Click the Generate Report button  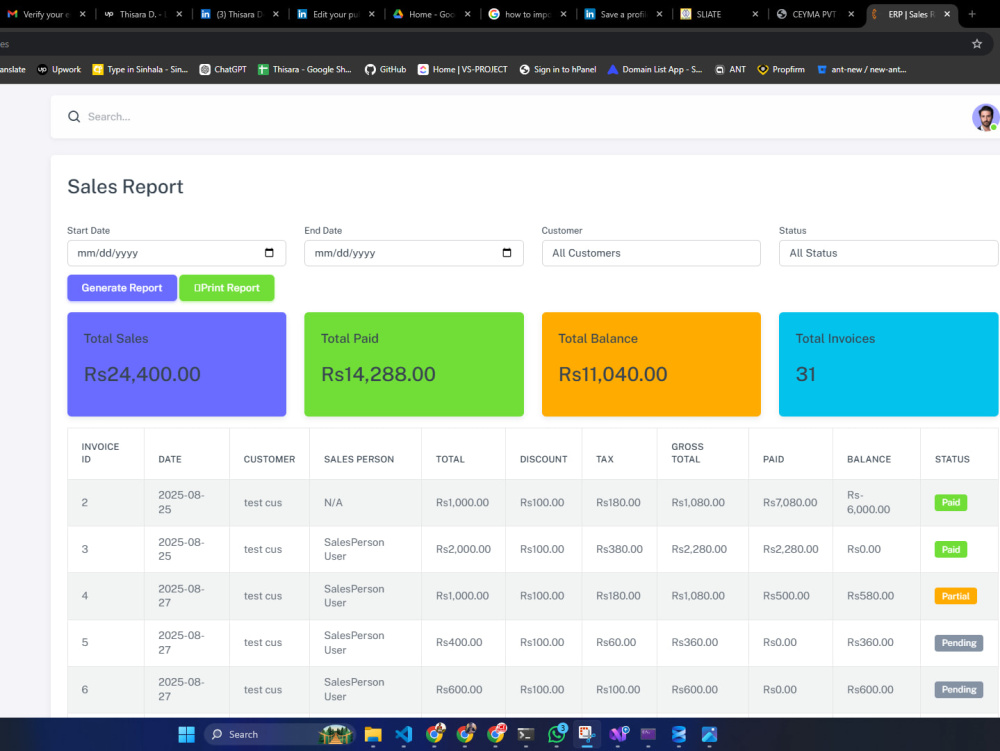click(122, 288)
